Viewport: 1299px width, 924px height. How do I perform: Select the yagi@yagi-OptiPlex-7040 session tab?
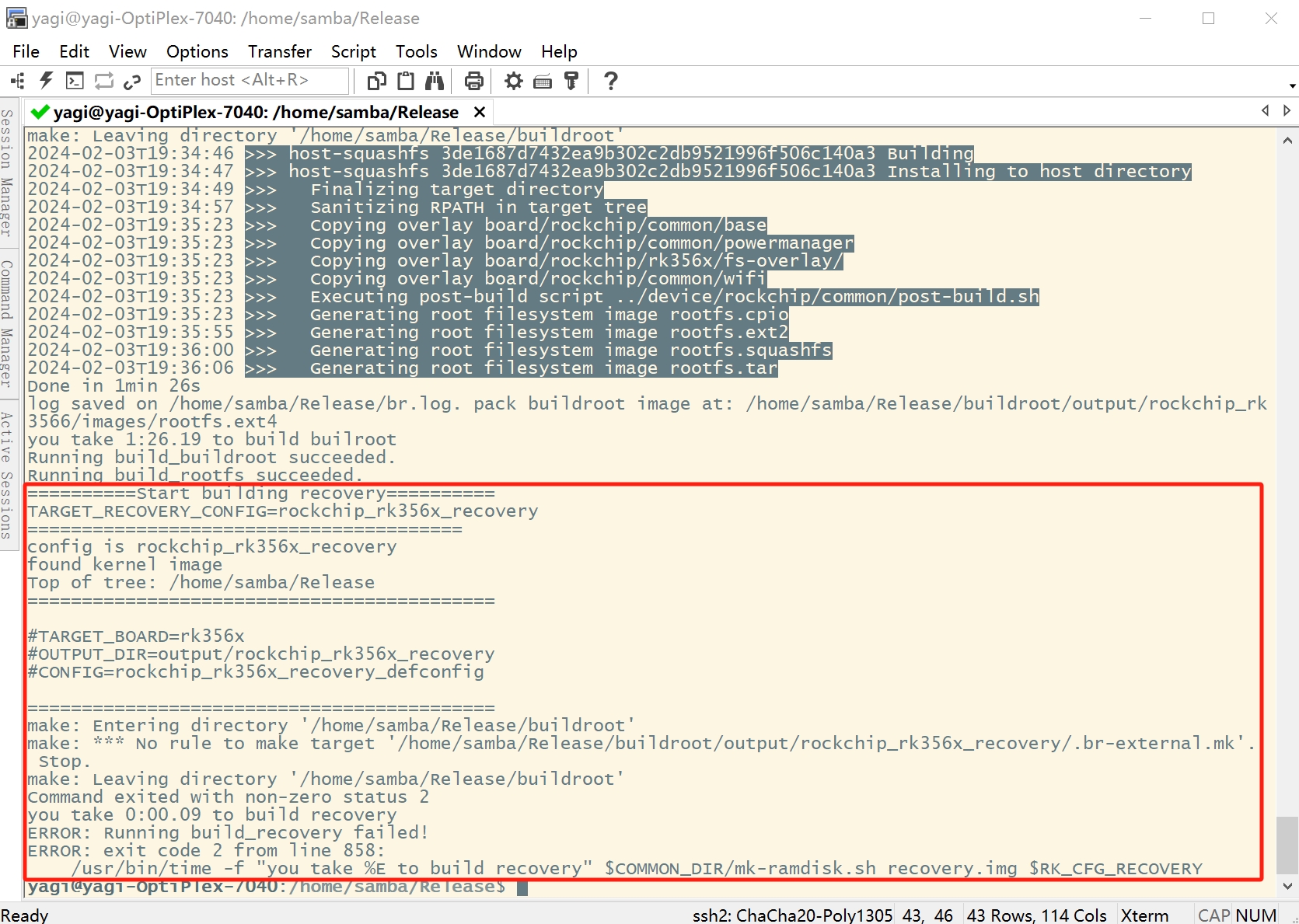click(x=256, y=112)
